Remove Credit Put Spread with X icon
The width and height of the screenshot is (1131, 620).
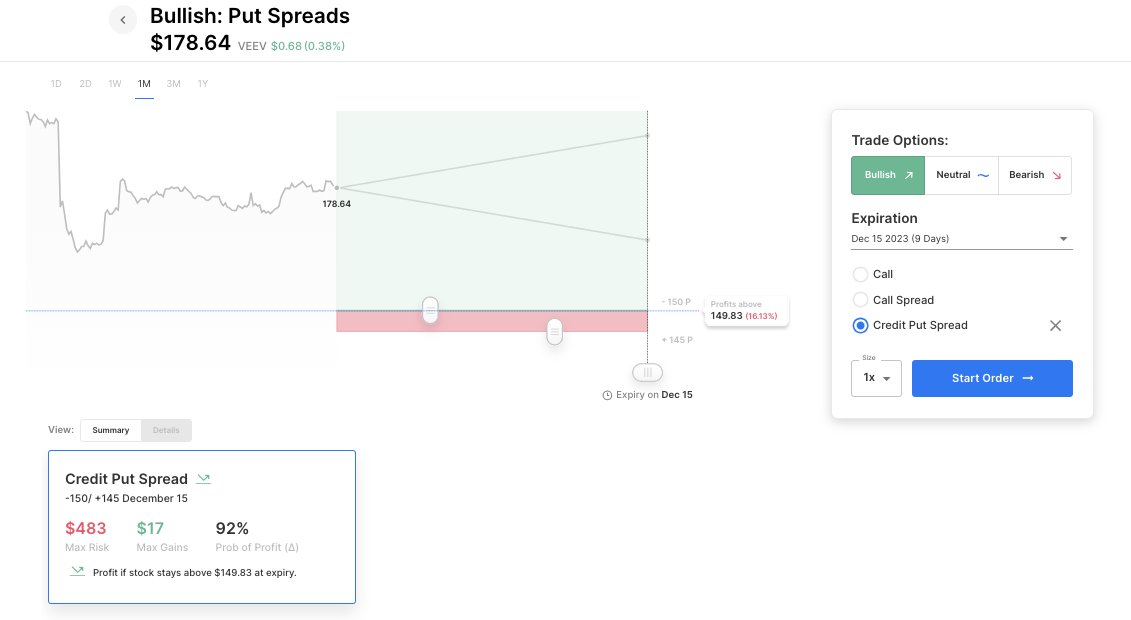click(x=1055, y=326)
